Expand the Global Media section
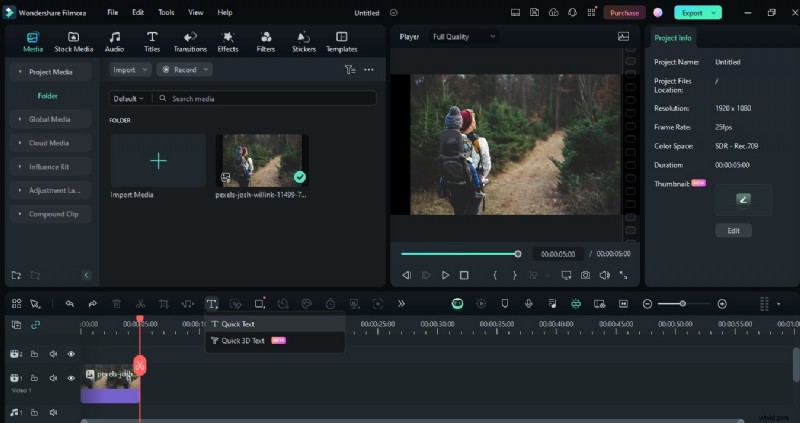Screen dimensions: 800x423 coord(49,119)
